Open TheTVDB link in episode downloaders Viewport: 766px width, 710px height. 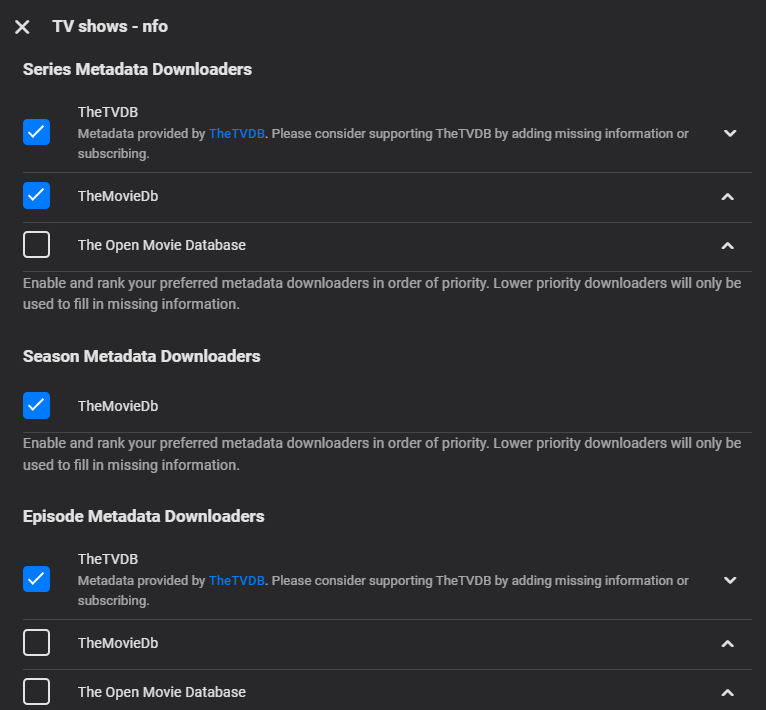pos(237,580)
